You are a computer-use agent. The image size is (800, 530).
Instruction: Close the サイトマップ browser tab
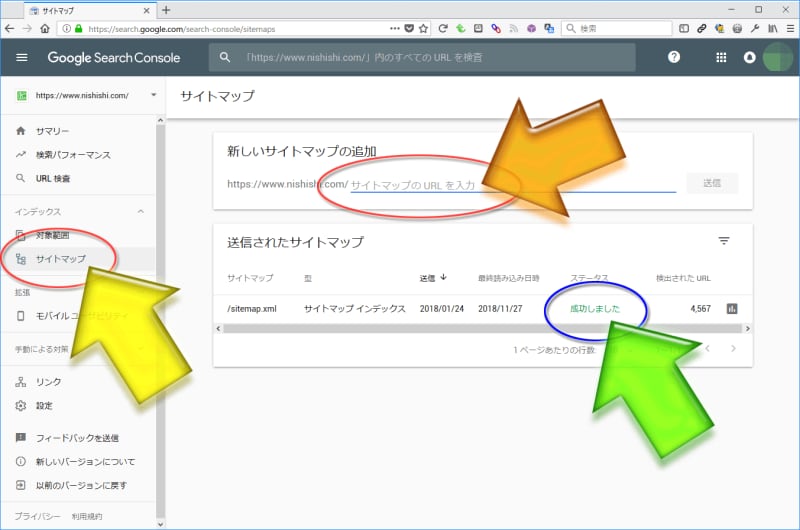[x=146, y=10]
